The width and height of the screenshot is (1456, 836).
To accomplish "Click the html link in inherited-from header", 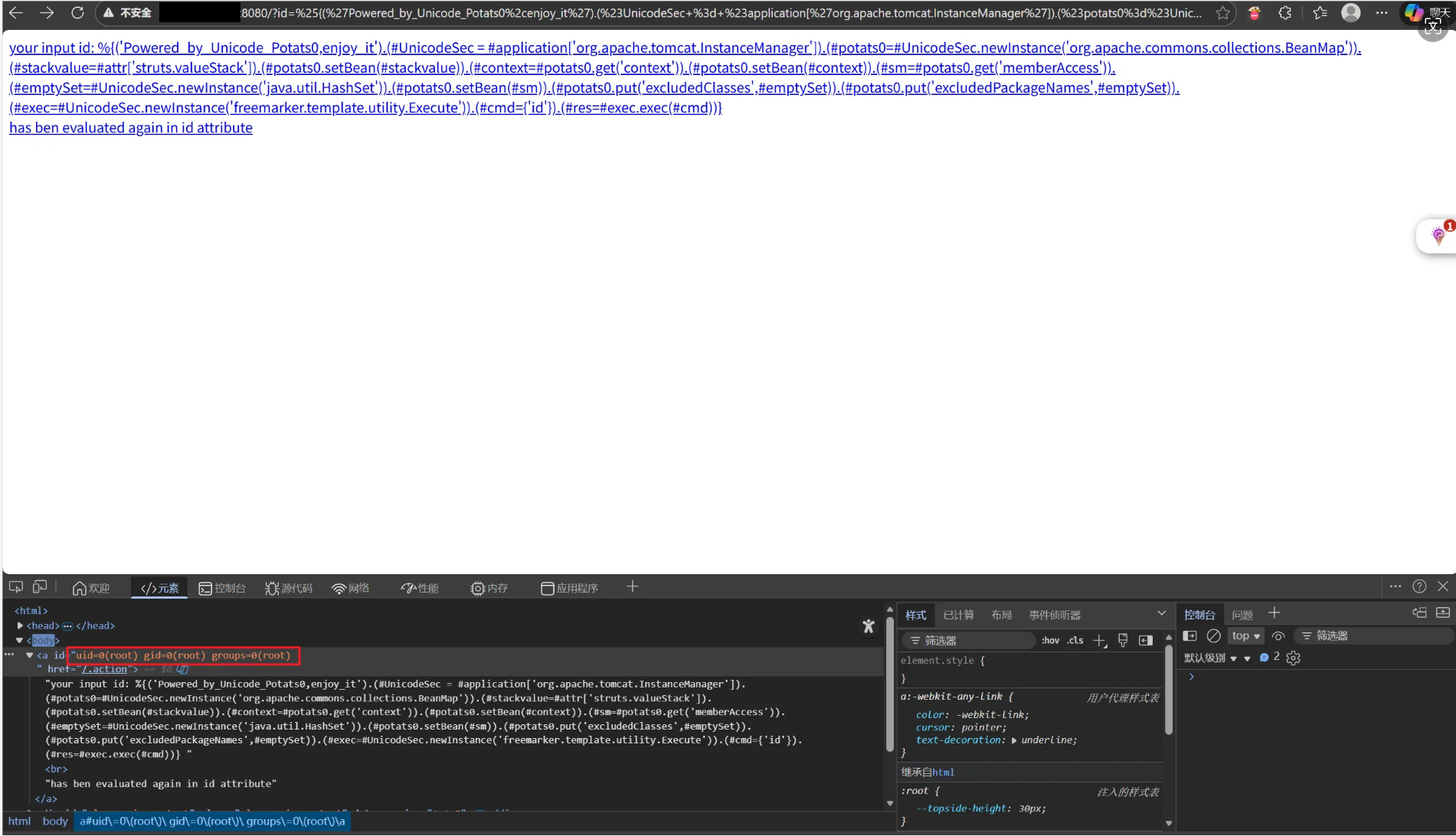I will 943,772.
